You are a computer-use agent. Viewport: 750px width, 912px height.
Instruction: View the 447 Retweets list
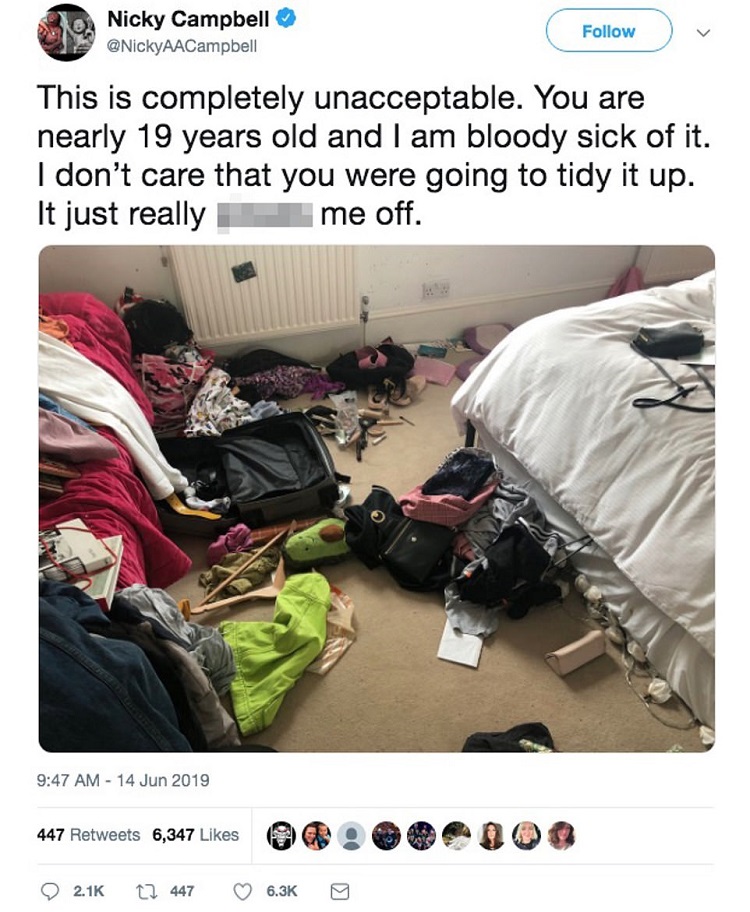pos(88,835)
